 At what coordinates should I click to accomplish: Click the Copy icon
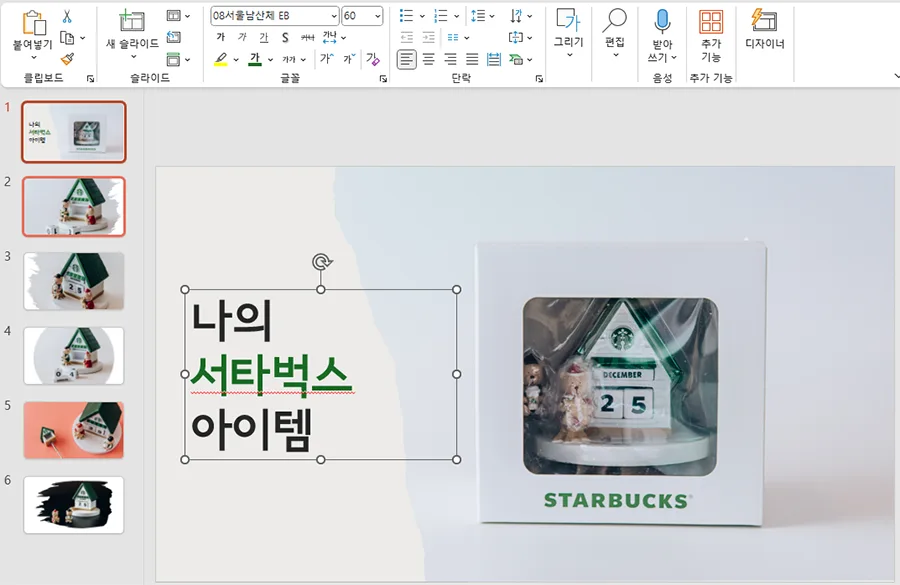point(69,35)
